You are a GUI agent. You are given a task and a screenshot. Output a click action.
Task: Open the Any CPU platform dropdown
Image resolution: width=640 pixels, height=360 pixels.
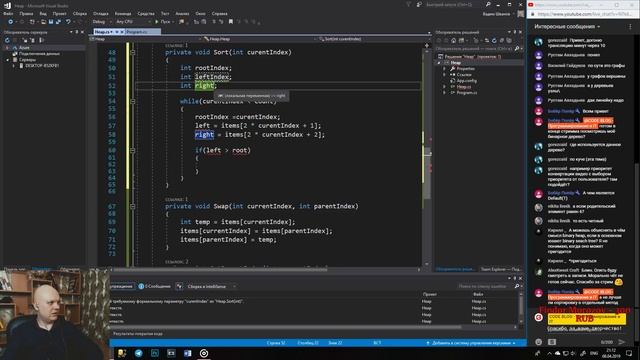click(x=133, y=22)
